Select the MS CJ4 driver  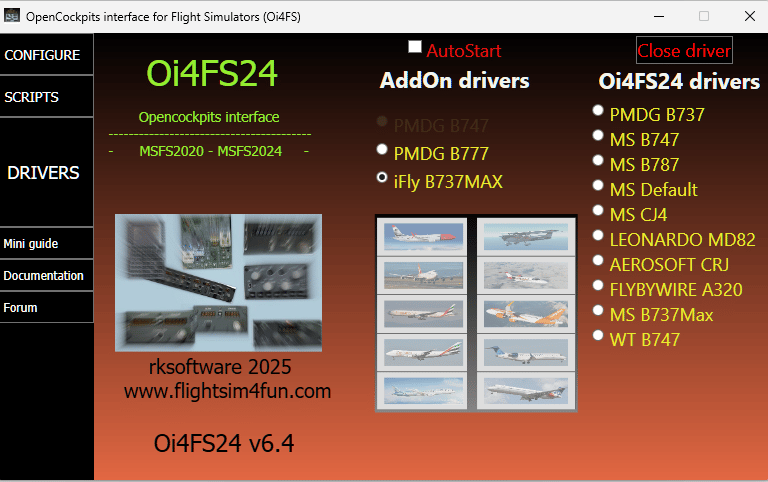[x=598, y=210]
